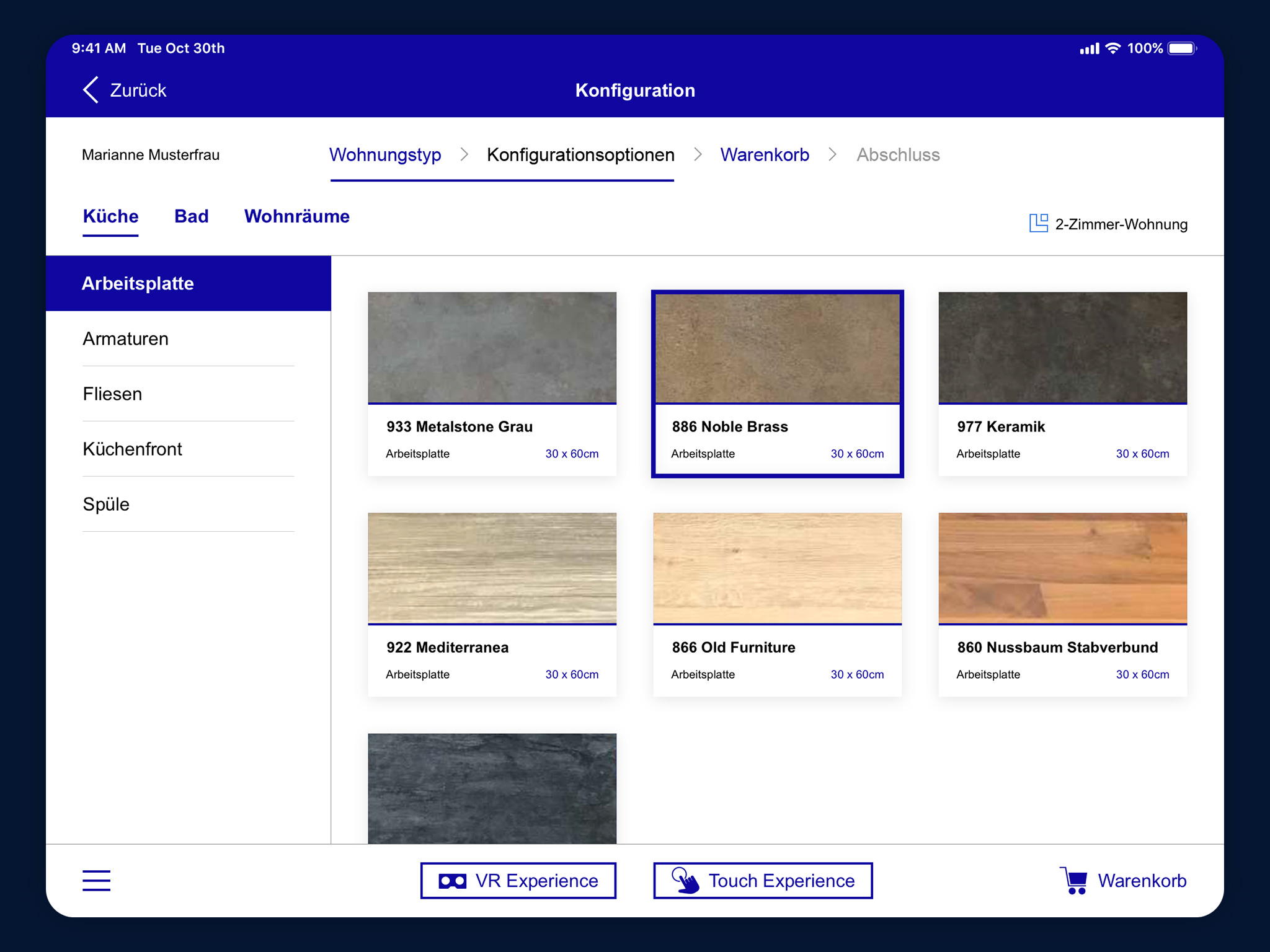Viewport: 1270px width, 952px height.
Task: Click the touch hand pointer icon
Action: point(685,881)
